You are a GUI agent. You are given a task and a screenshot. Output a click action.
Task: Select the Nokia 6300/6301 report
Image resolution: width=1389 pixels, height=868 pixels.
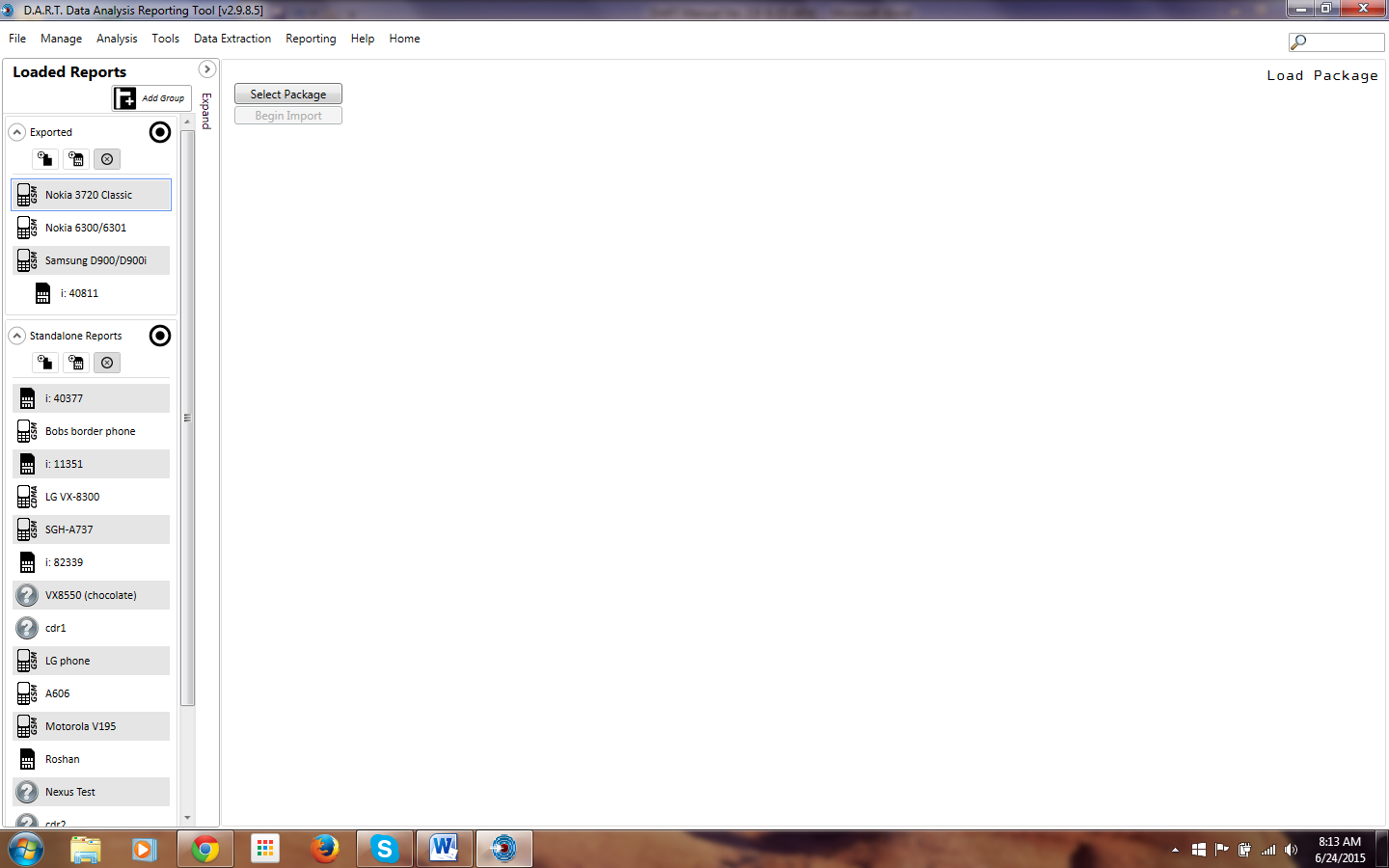click(x=86, y=228)
